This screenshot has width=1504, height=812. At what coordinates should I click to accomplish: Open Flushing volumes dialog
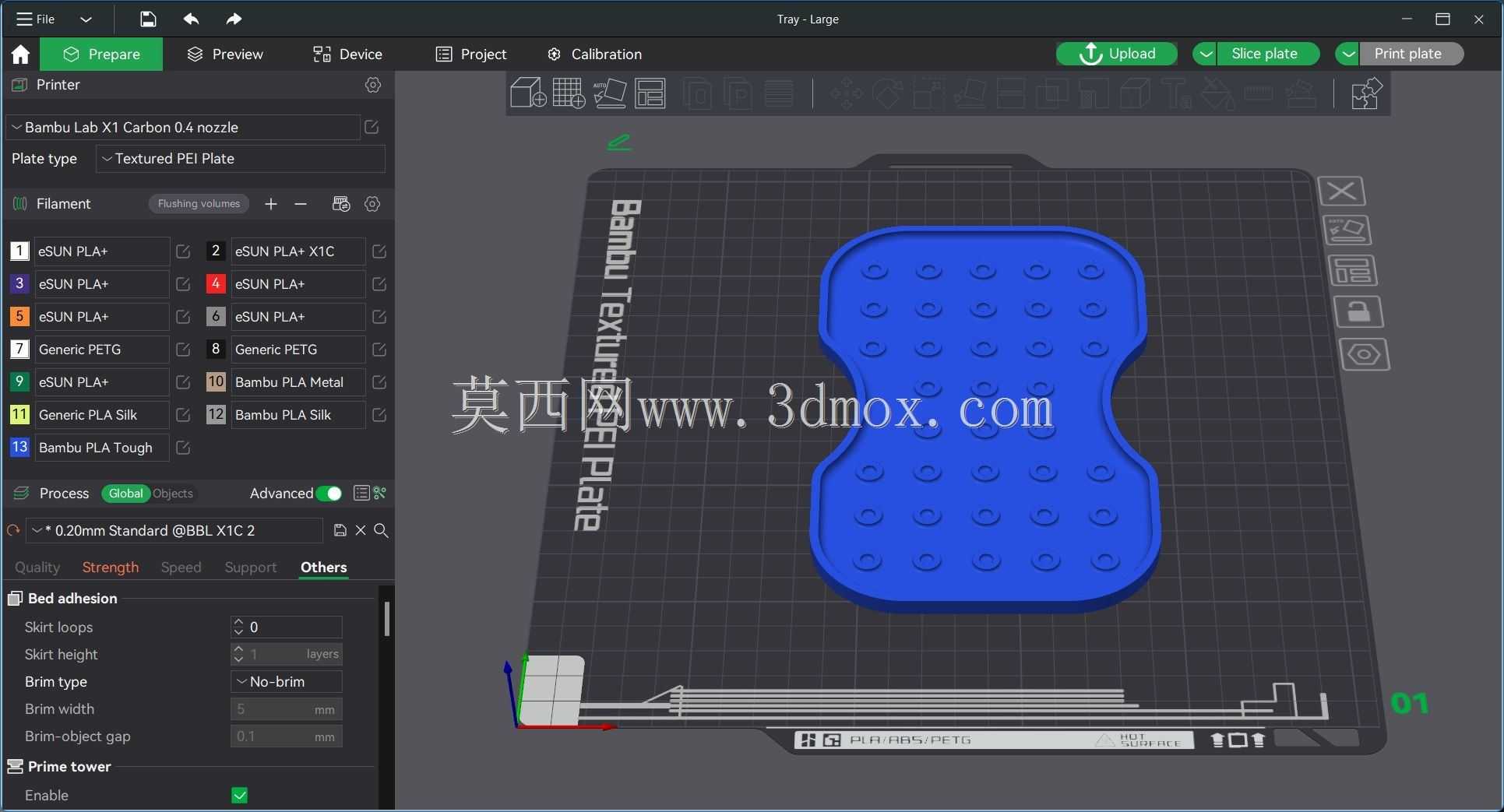199,204
